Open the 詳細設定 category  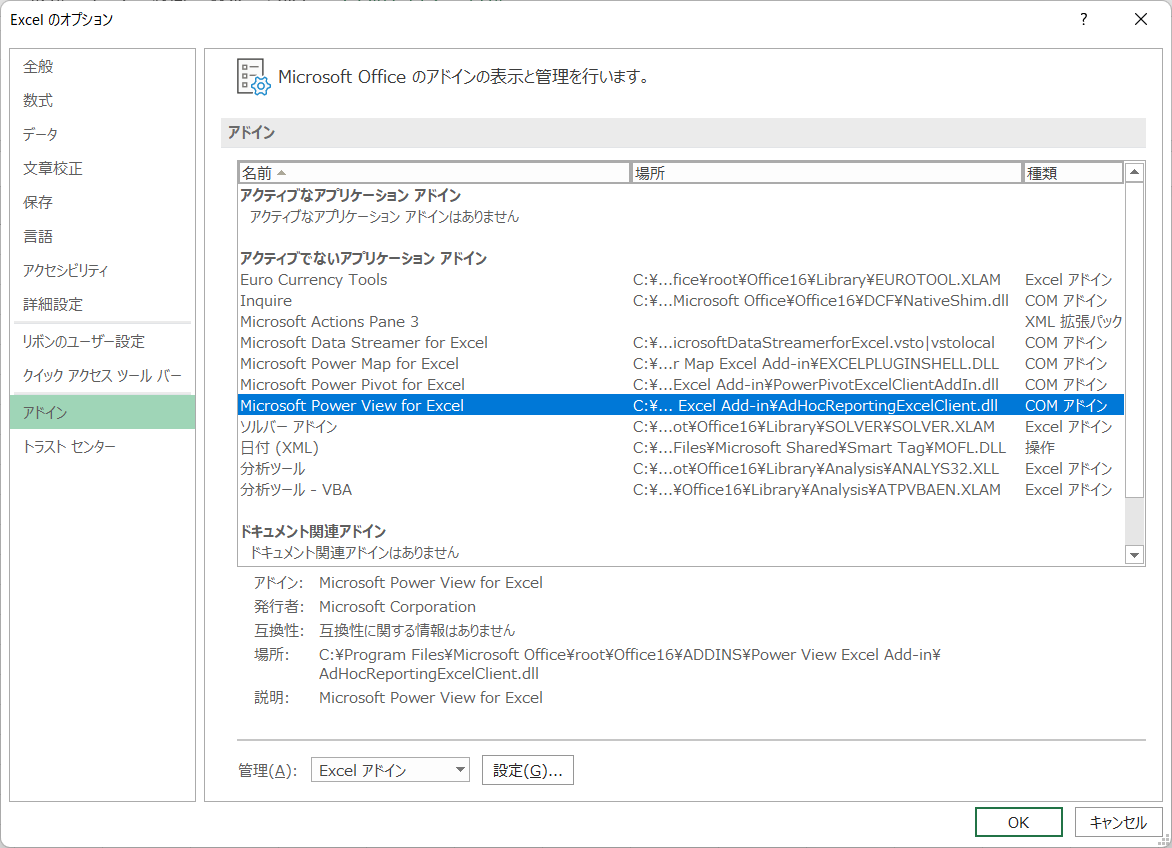tap(102, 304)
